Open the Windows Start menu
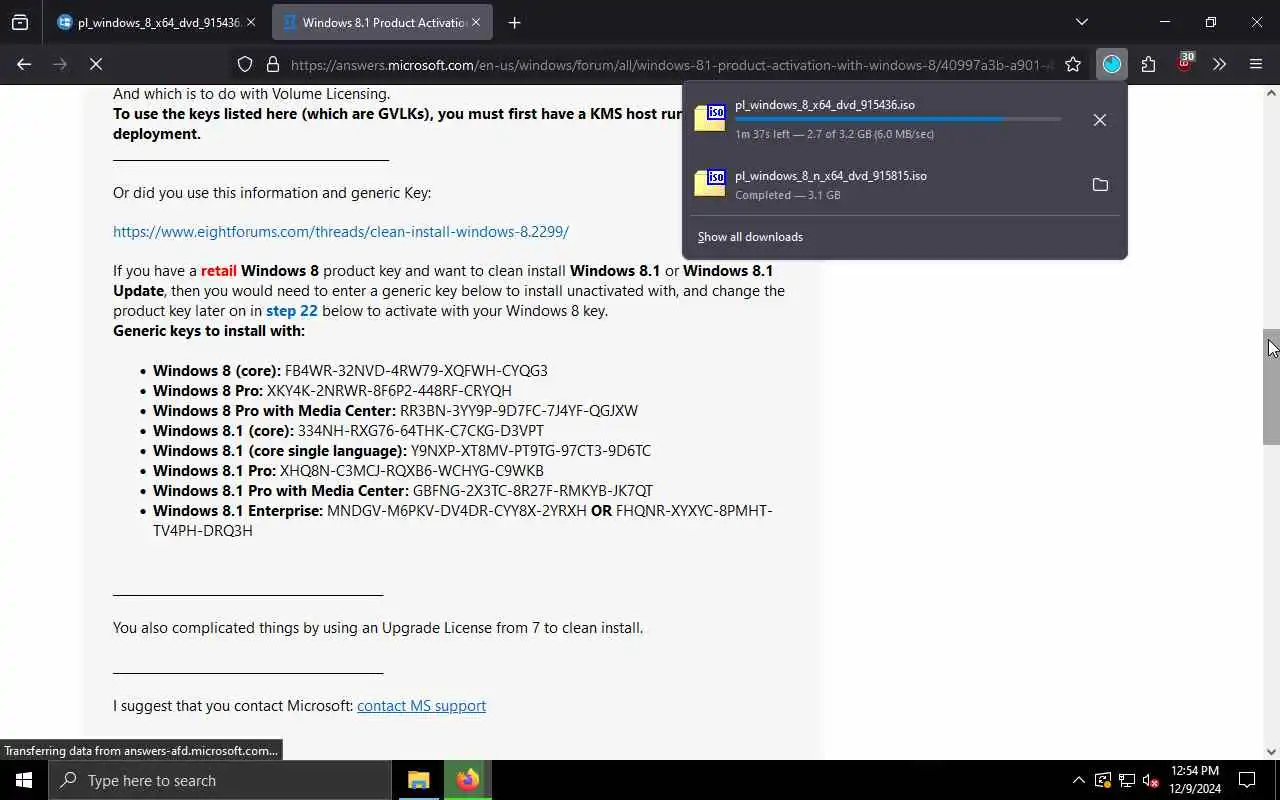The height and width of the screenshot is (800, 1280). 24,780
